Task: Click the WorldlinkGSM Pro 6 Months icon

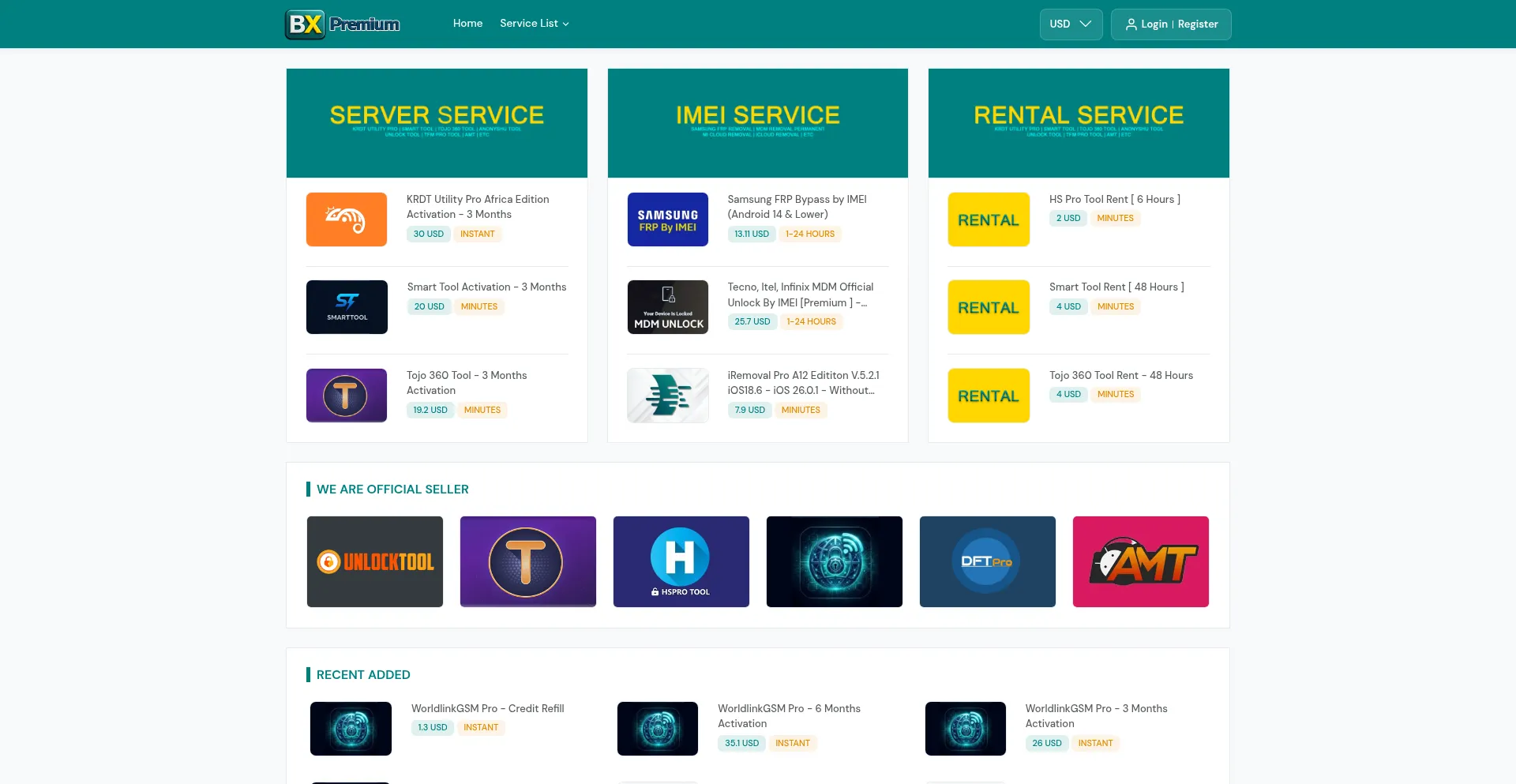Action: 658,729
